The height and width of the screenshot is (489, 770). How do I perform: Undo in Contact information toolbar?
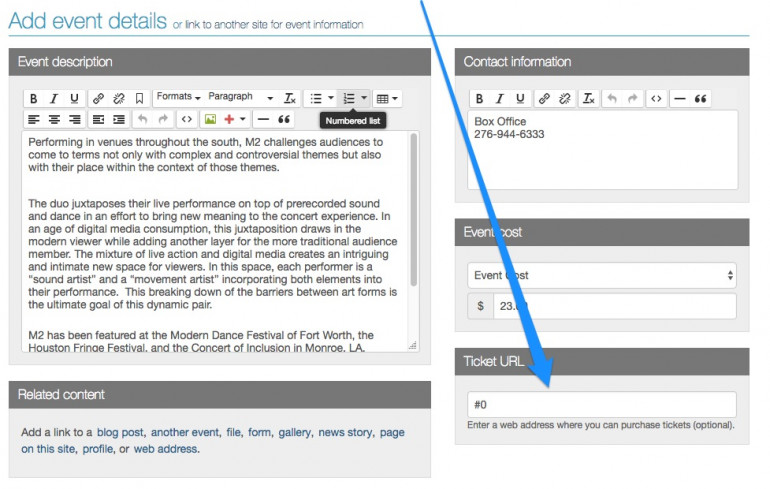pyautogui.click(x=612, y=99)
